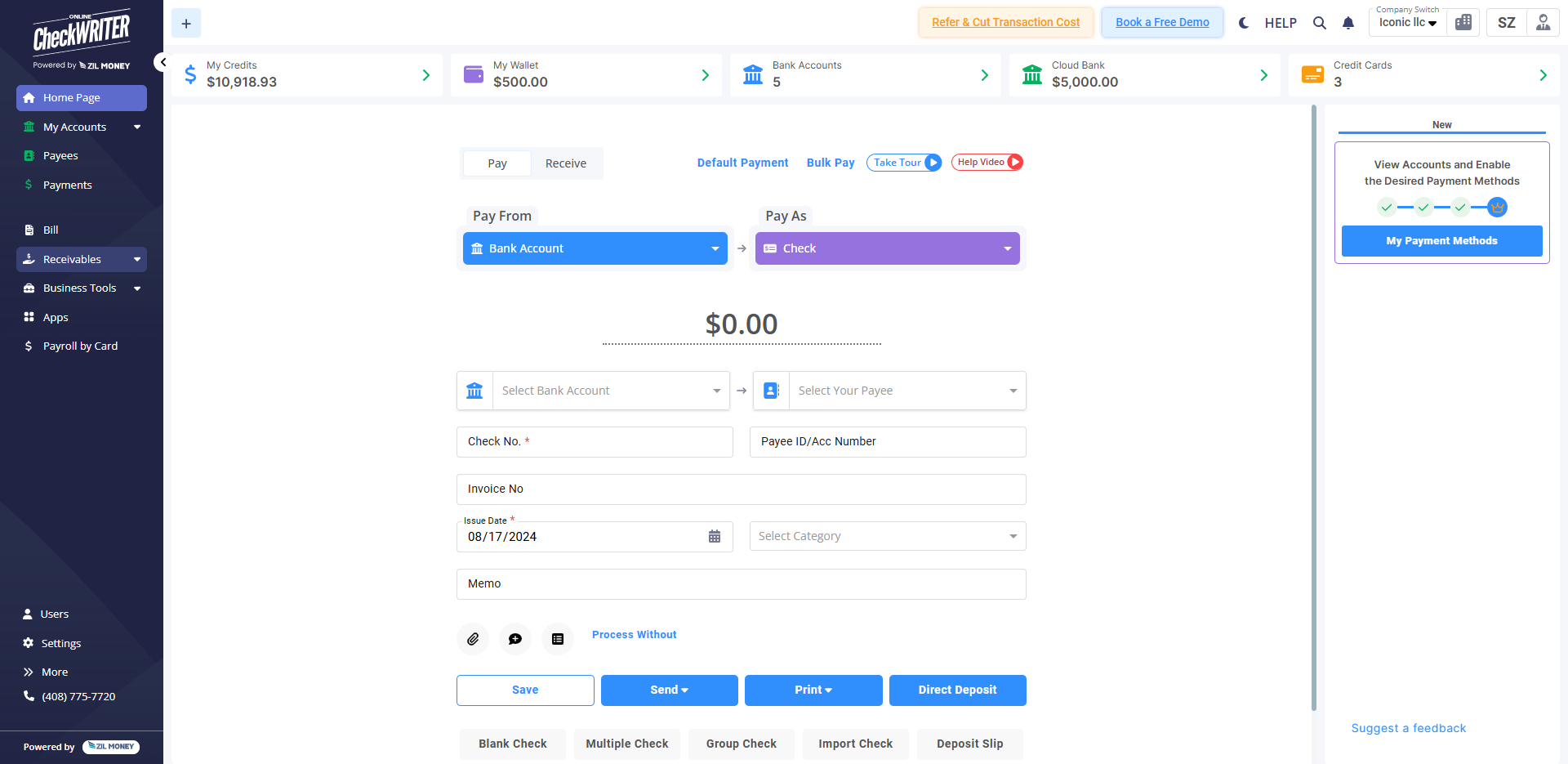The height and width of the screenshot is (764, 1568).
Task: Expand Receivables sidebar menu
Action: (82, 259)
